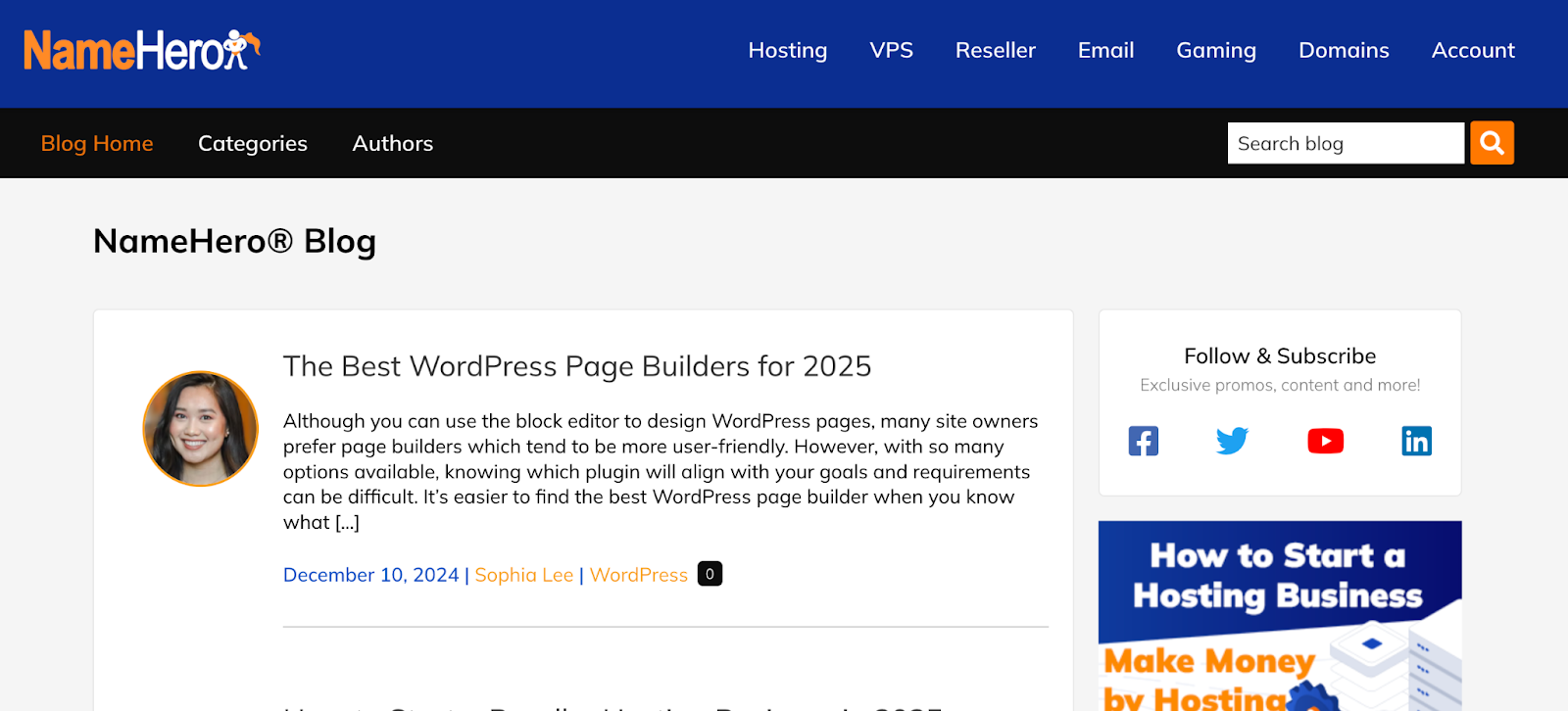Image resolution: width=1568 pixels, height=711 pixels.
Task: Open the blog Categories tab
Action: coord(253,143)
